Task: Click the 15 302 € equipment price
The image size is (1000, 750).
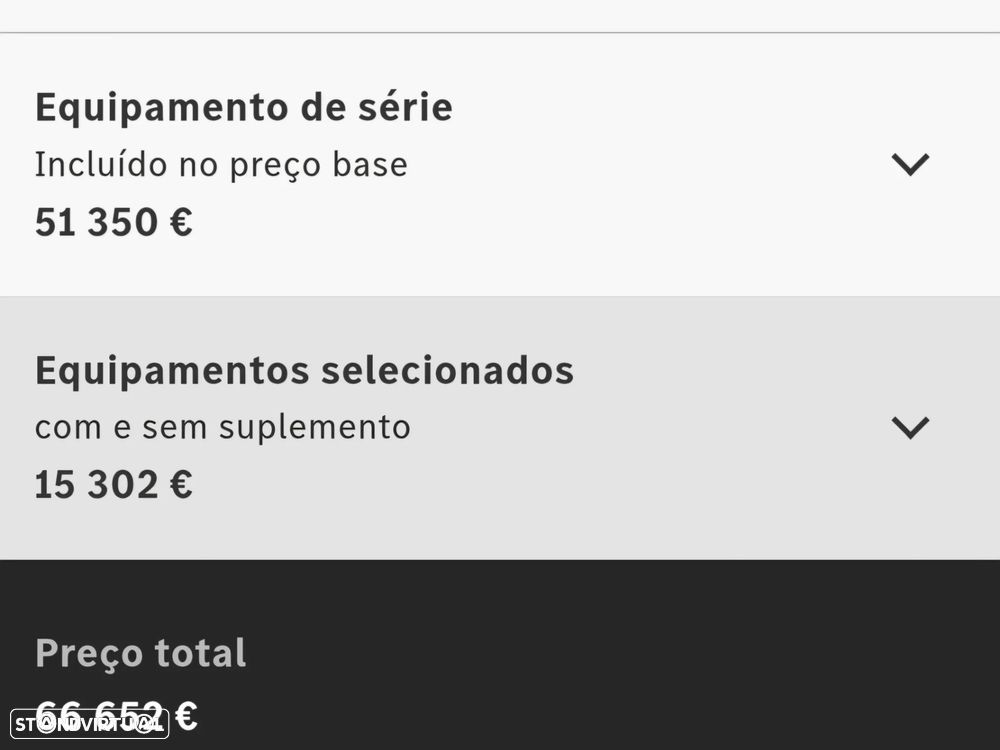Action: point(113,485)
